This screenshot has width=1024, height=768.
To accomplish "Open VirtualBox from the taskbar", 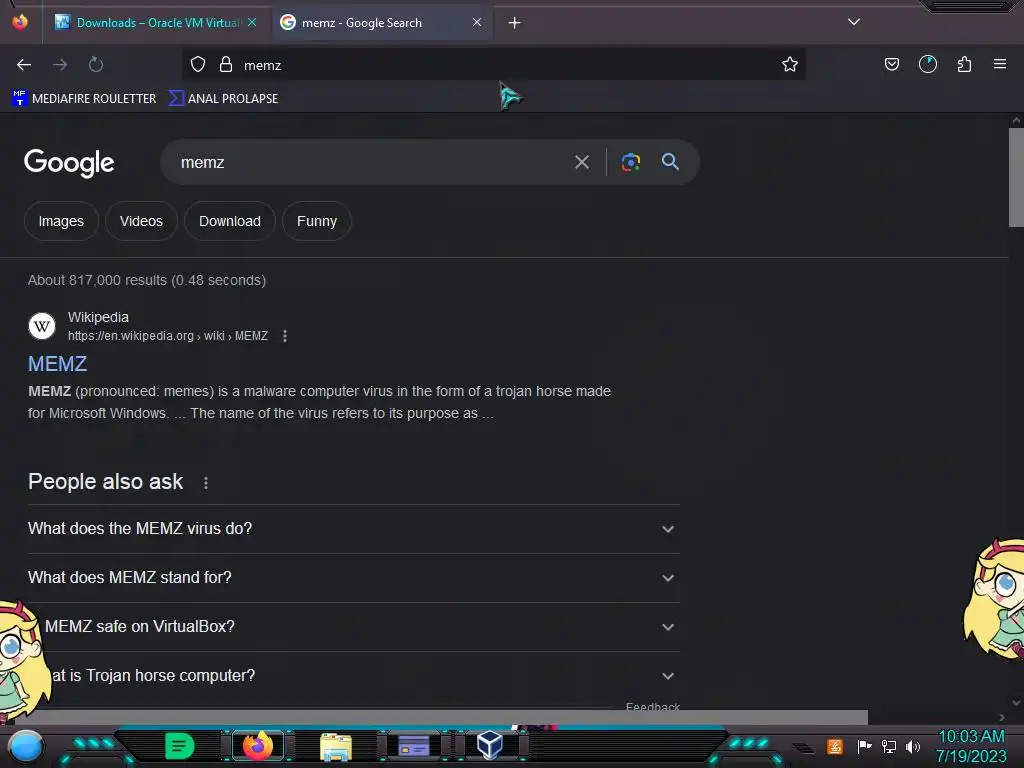I will tap(490, 745).
